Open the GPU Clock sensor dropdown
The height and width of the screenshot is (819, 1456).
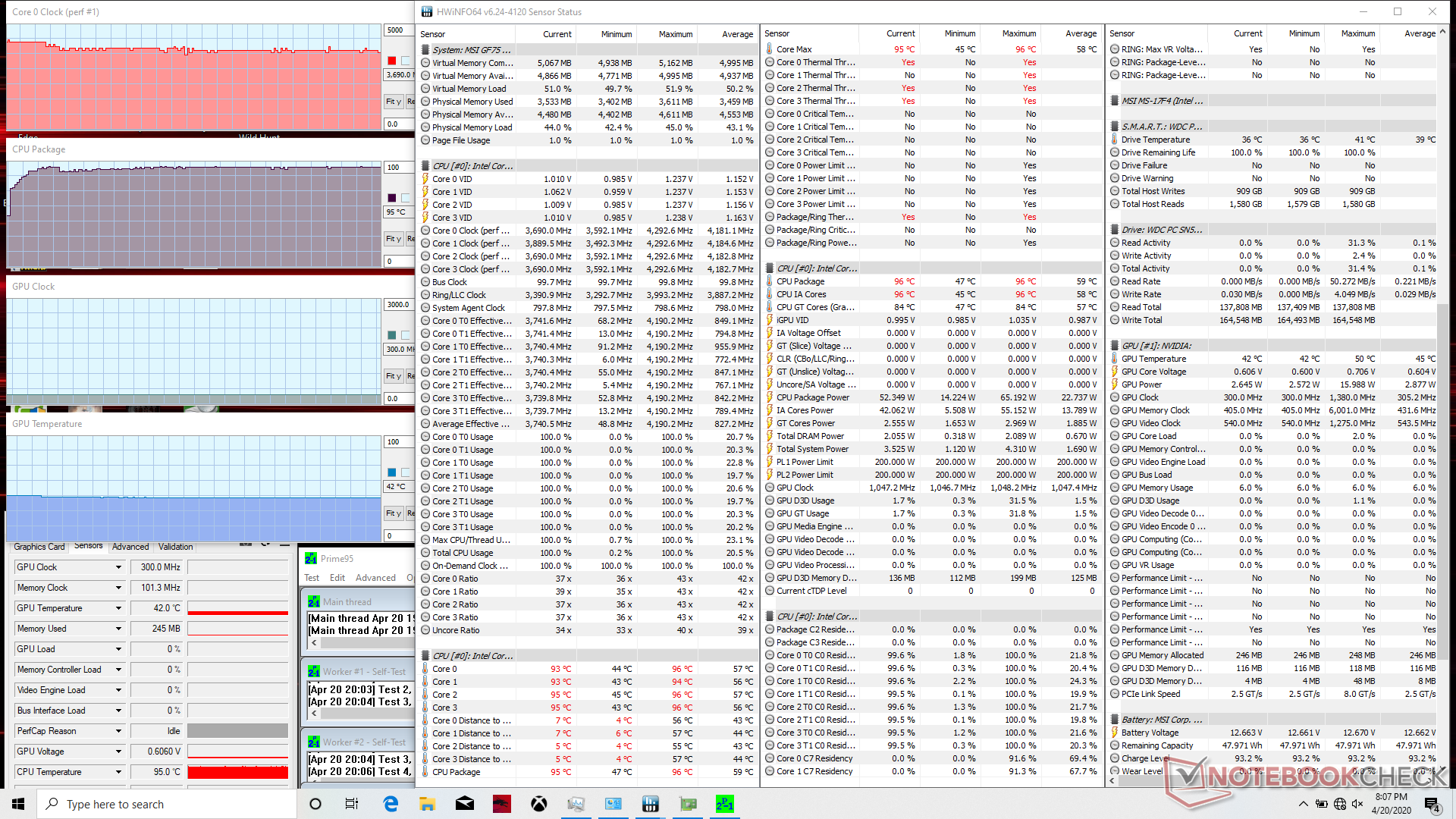[x=118, y=567]
